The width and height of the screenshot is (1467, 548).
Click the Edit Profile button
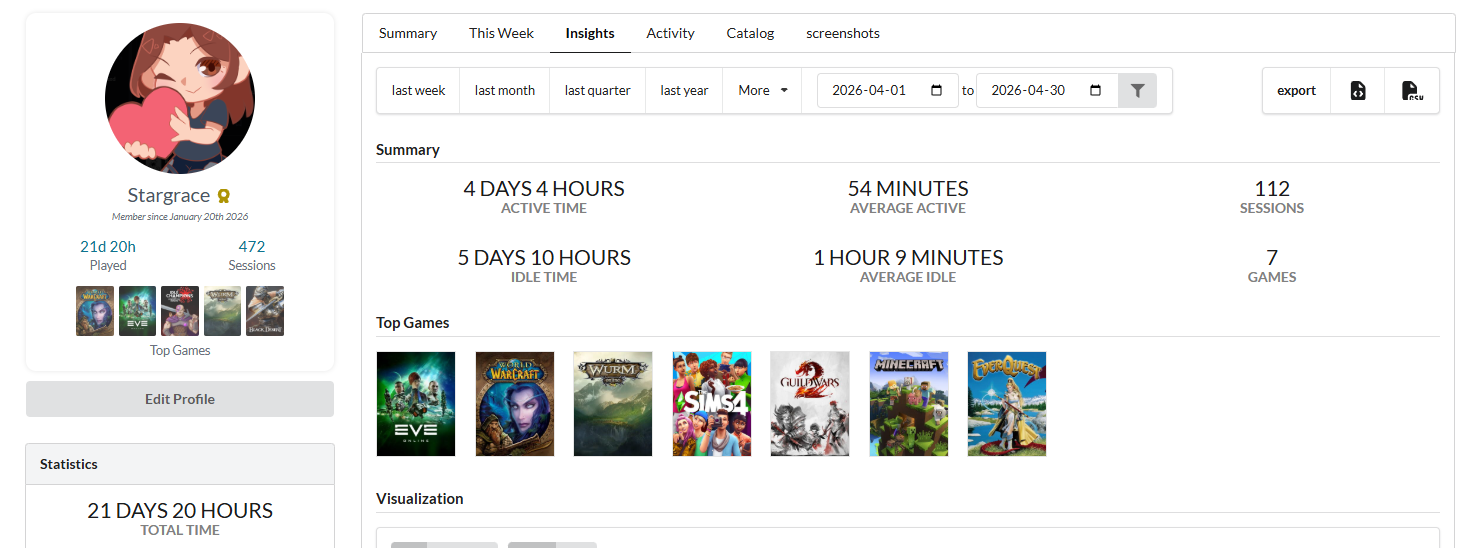[x=180, y=399]
